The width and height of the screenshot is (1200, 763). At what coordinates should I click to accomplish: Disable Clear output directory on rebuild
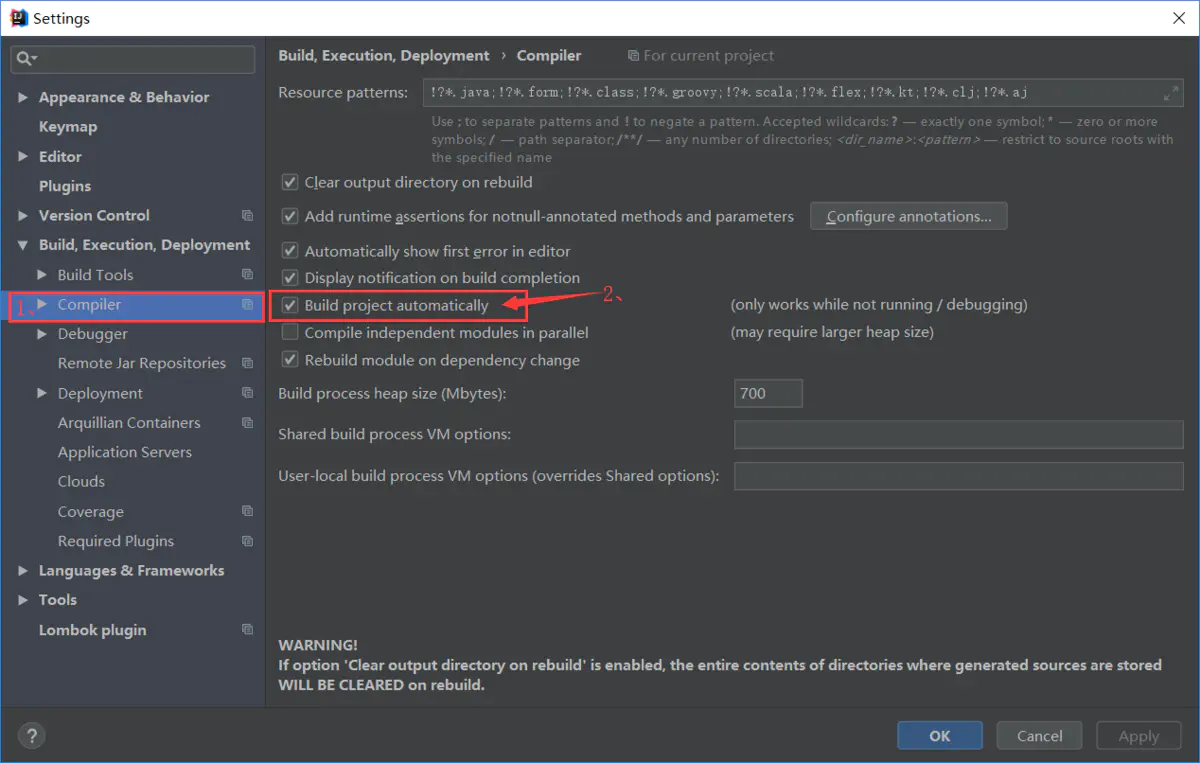290,182
